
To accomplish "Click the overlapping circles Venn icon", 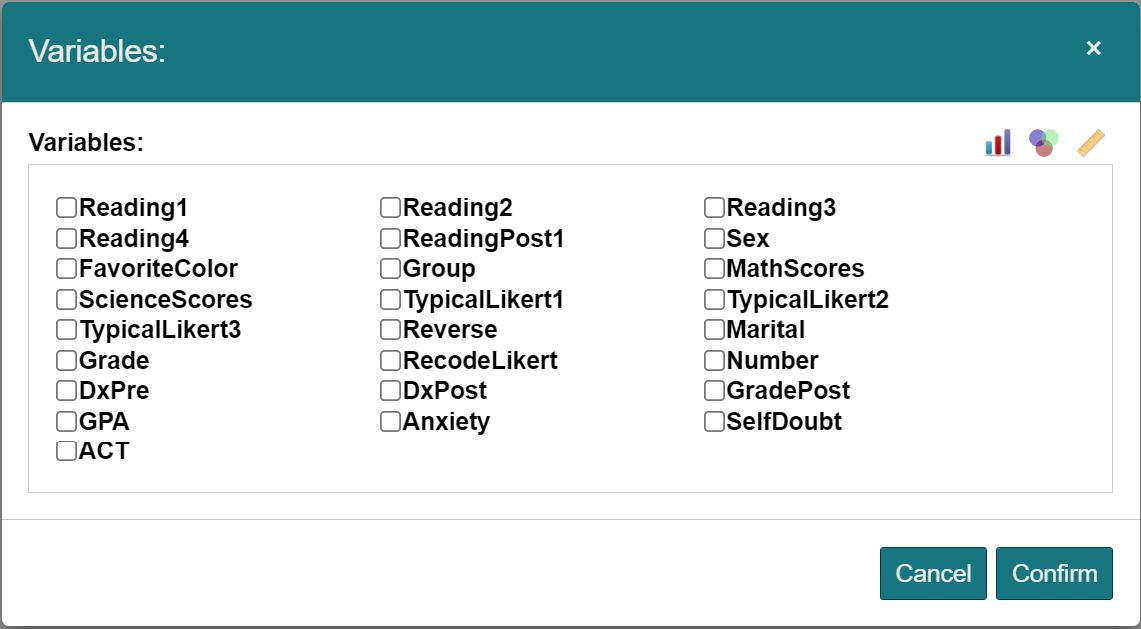I will click(x=1043, y=143).
